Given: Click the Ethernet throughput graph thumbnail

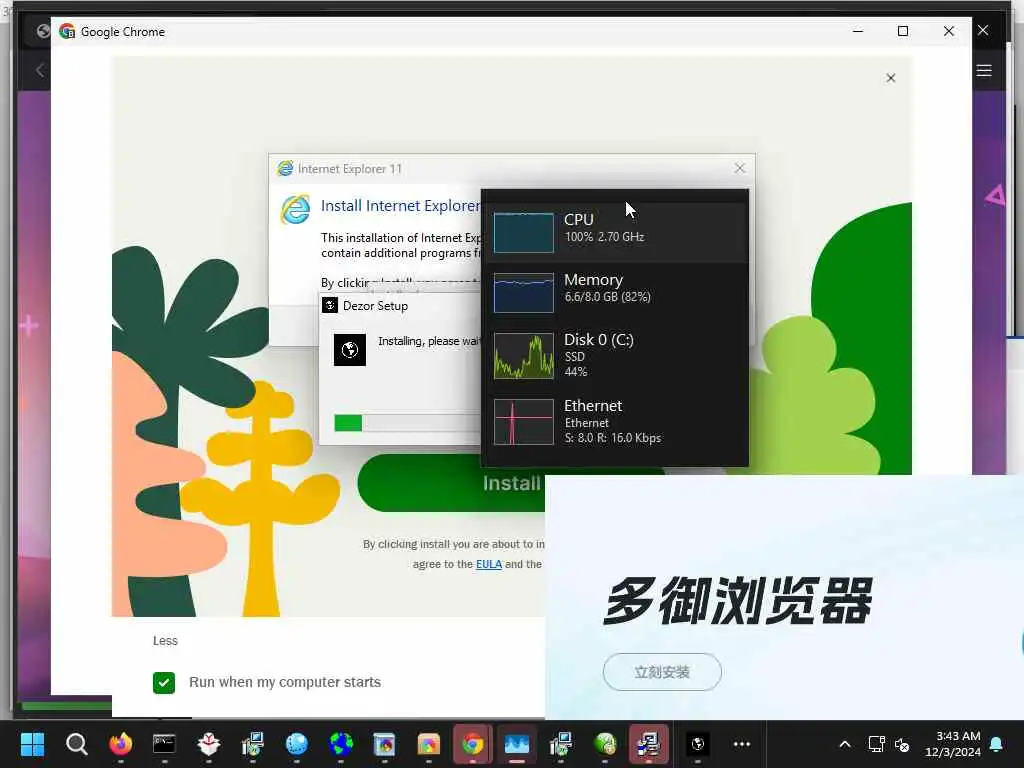Looking at the screenshot, I should pos(524,422).
